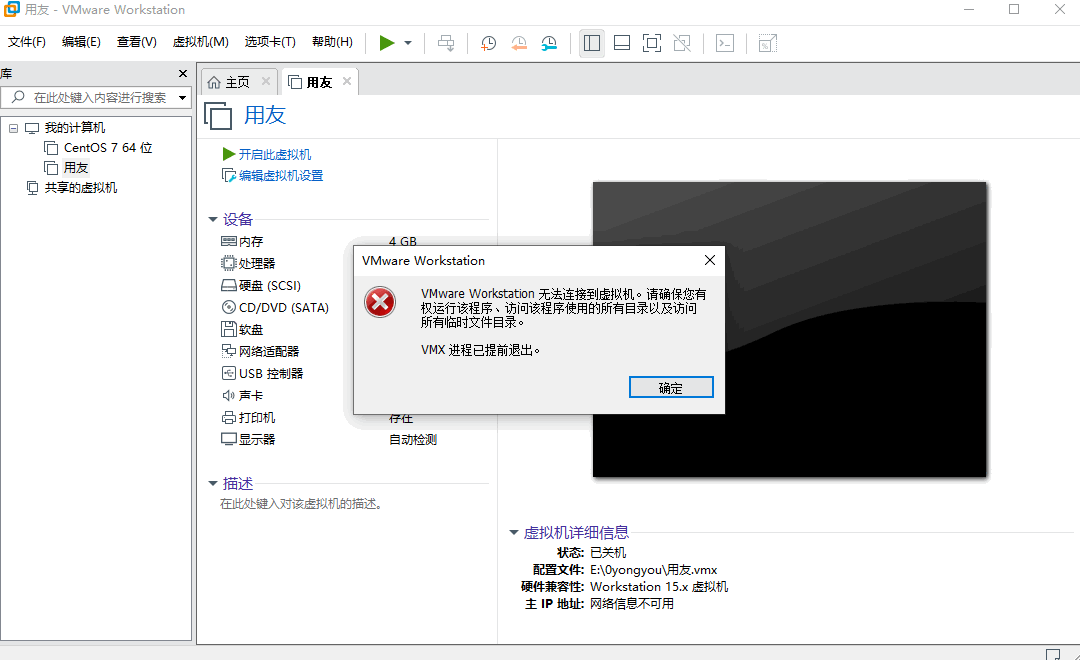Select 用友 in the library tree
1080x660 pixels.
(76, 167)
